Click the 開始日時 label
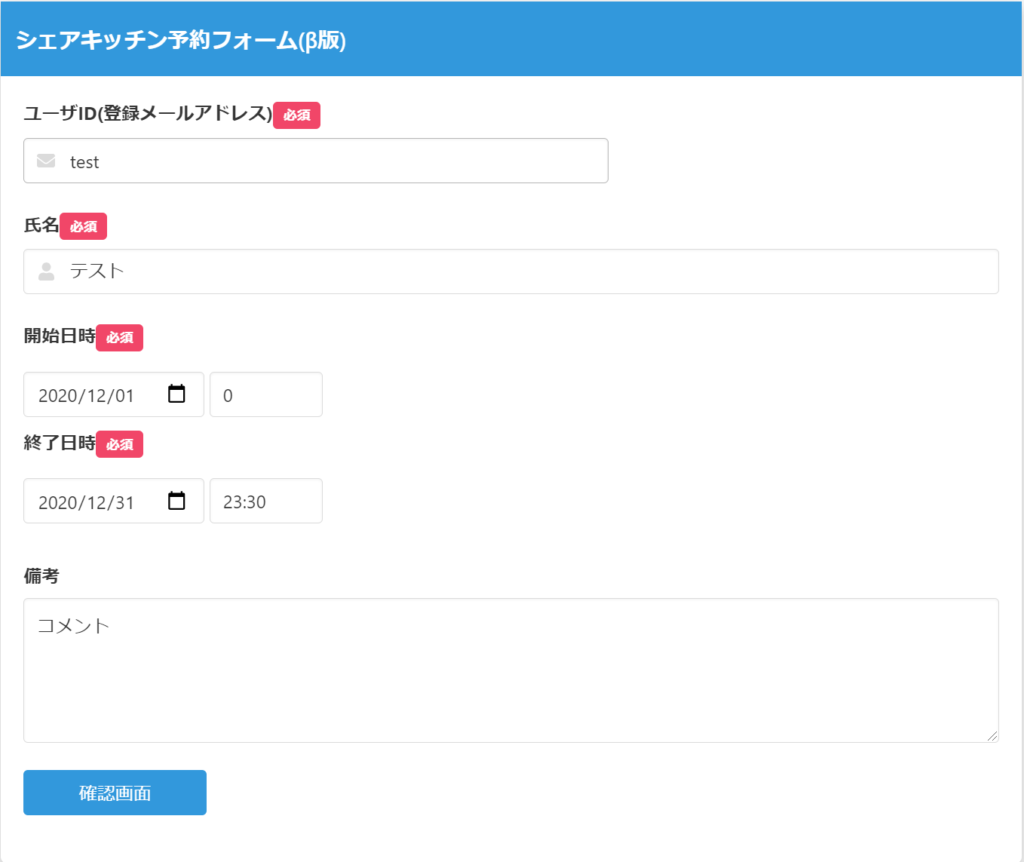 tap(59, 336)
